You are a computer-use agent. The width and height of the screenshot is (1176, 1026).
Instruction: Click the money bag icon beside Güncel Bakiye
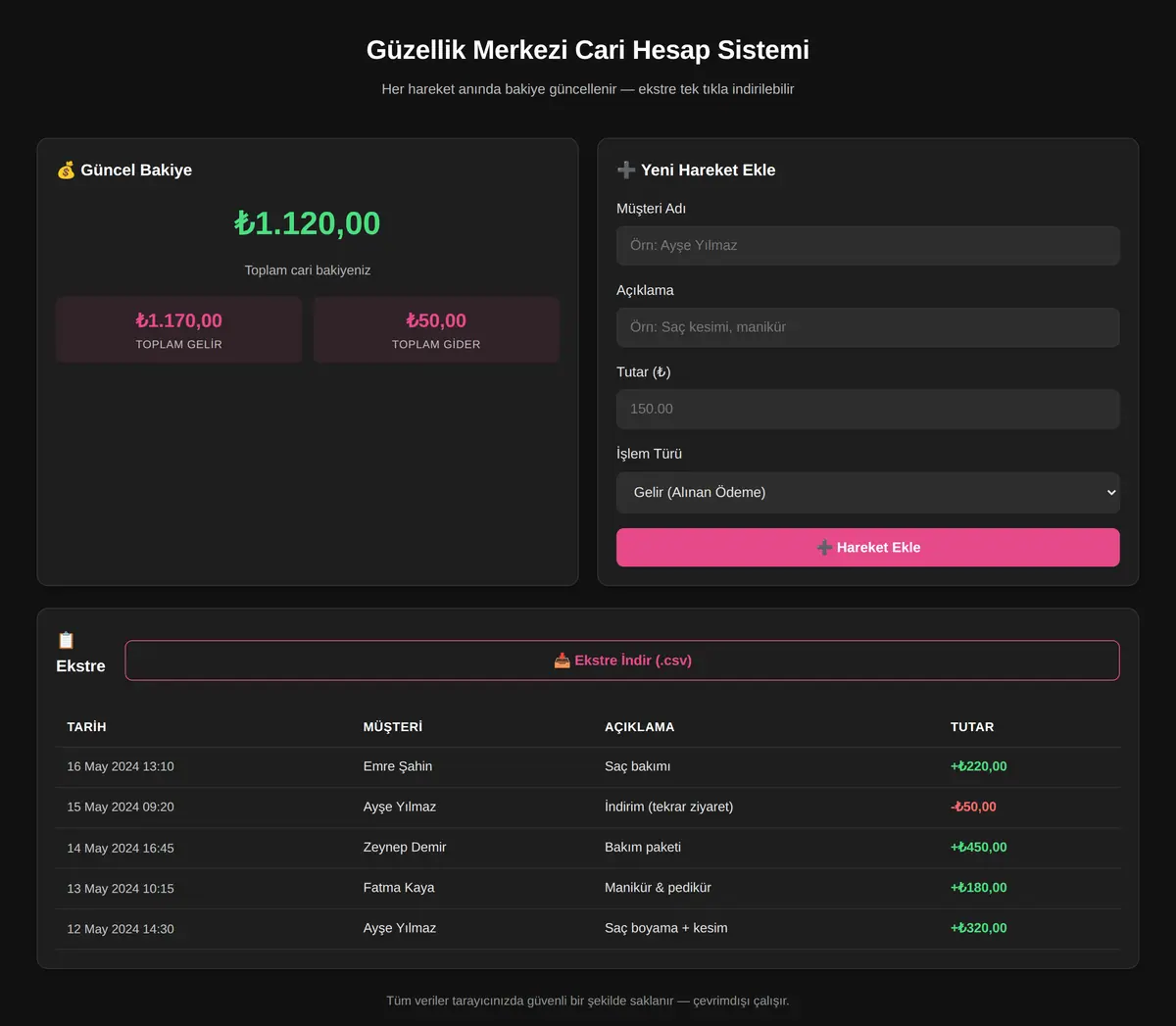point(66,171)
